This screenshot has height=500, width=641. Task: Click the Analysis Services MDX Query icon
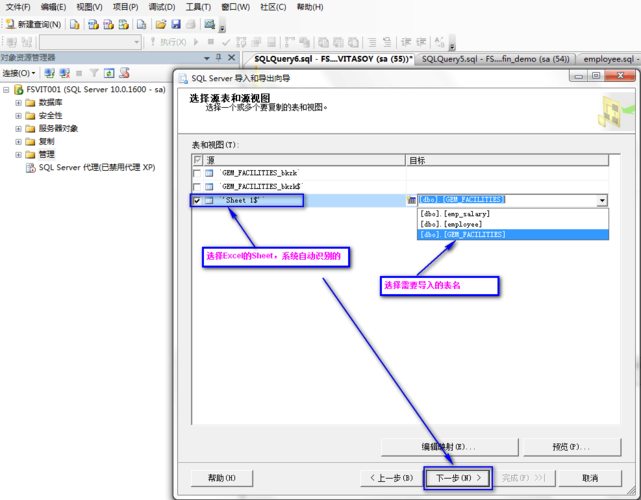coord(93,25)
